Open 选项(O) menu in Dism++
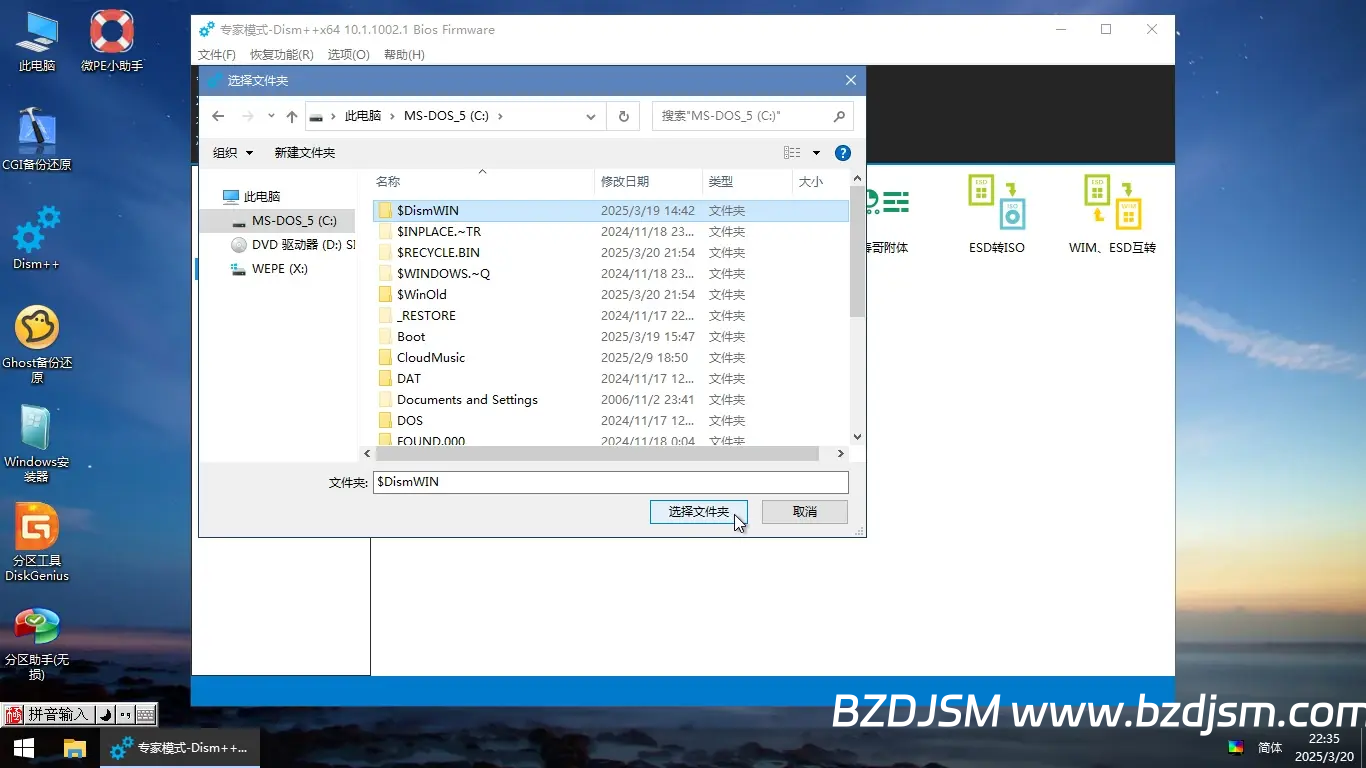This screenshot has height=768, width=1366. (x=348, y=55)
